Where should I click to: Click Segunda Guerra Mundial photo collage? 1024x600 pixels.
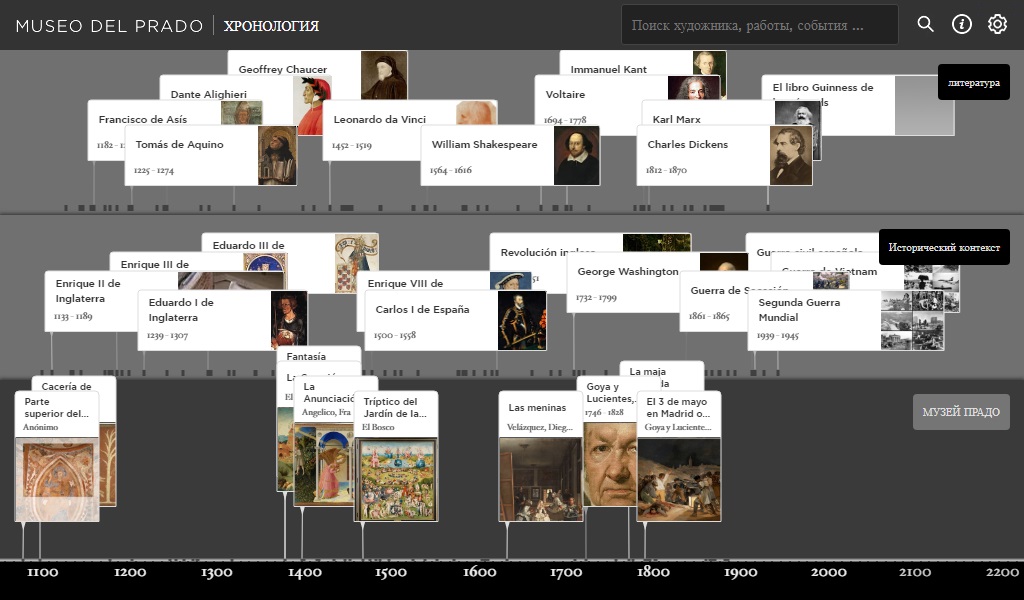pyautogui.click(x=912, y=320)
